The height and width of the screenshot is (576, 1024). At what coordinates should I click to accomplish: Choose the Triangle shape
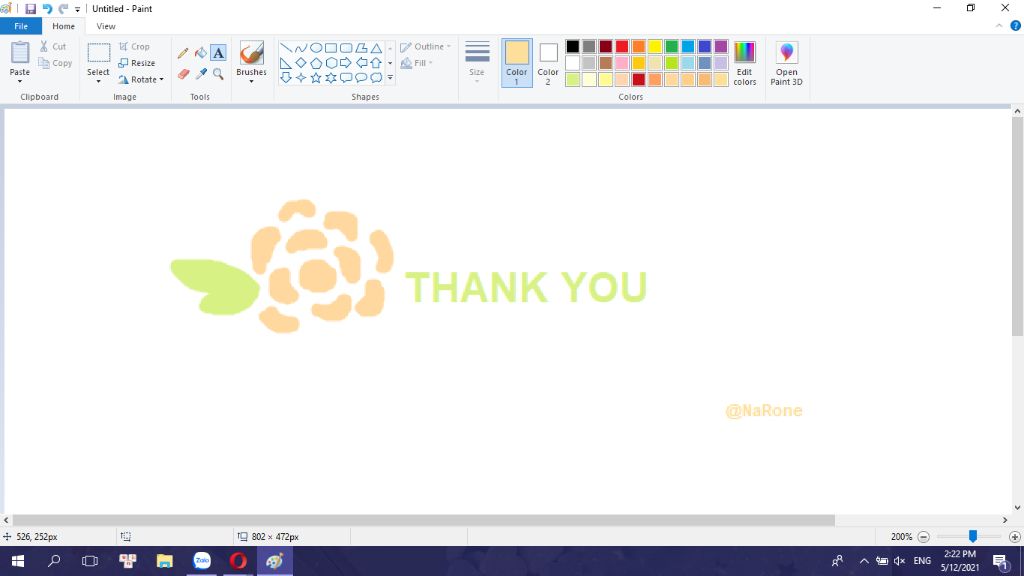[x=376, y=48]
